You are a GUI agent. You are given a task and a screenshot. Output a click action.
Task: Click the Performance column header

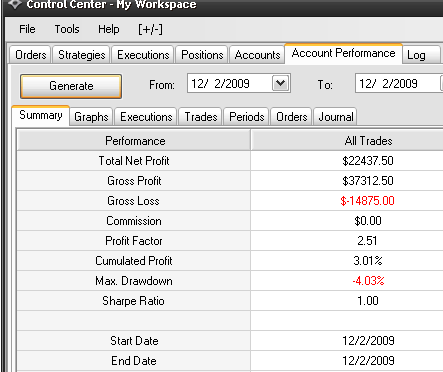point(134,140)
